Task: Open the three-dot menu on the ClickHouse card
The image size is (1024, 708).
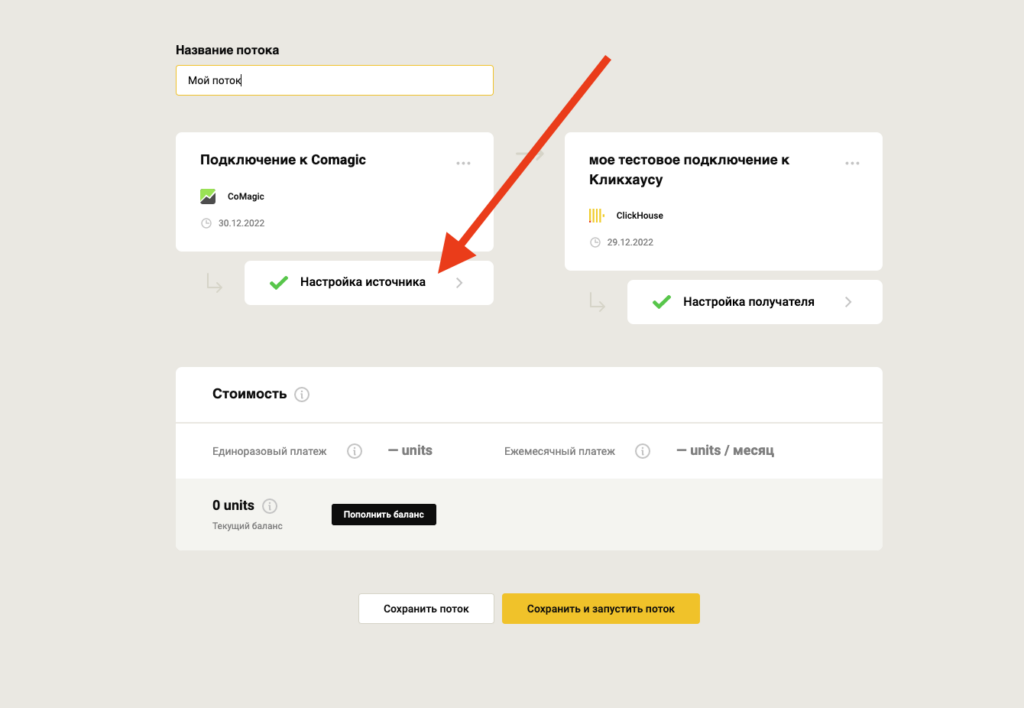Action: (x=852, y=162)
